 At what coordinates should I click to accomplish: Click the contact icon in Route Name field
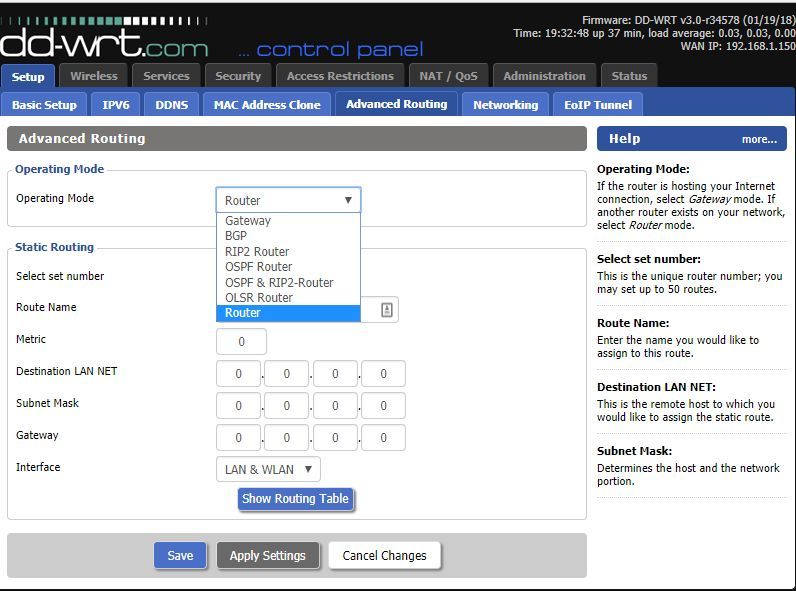387,310
